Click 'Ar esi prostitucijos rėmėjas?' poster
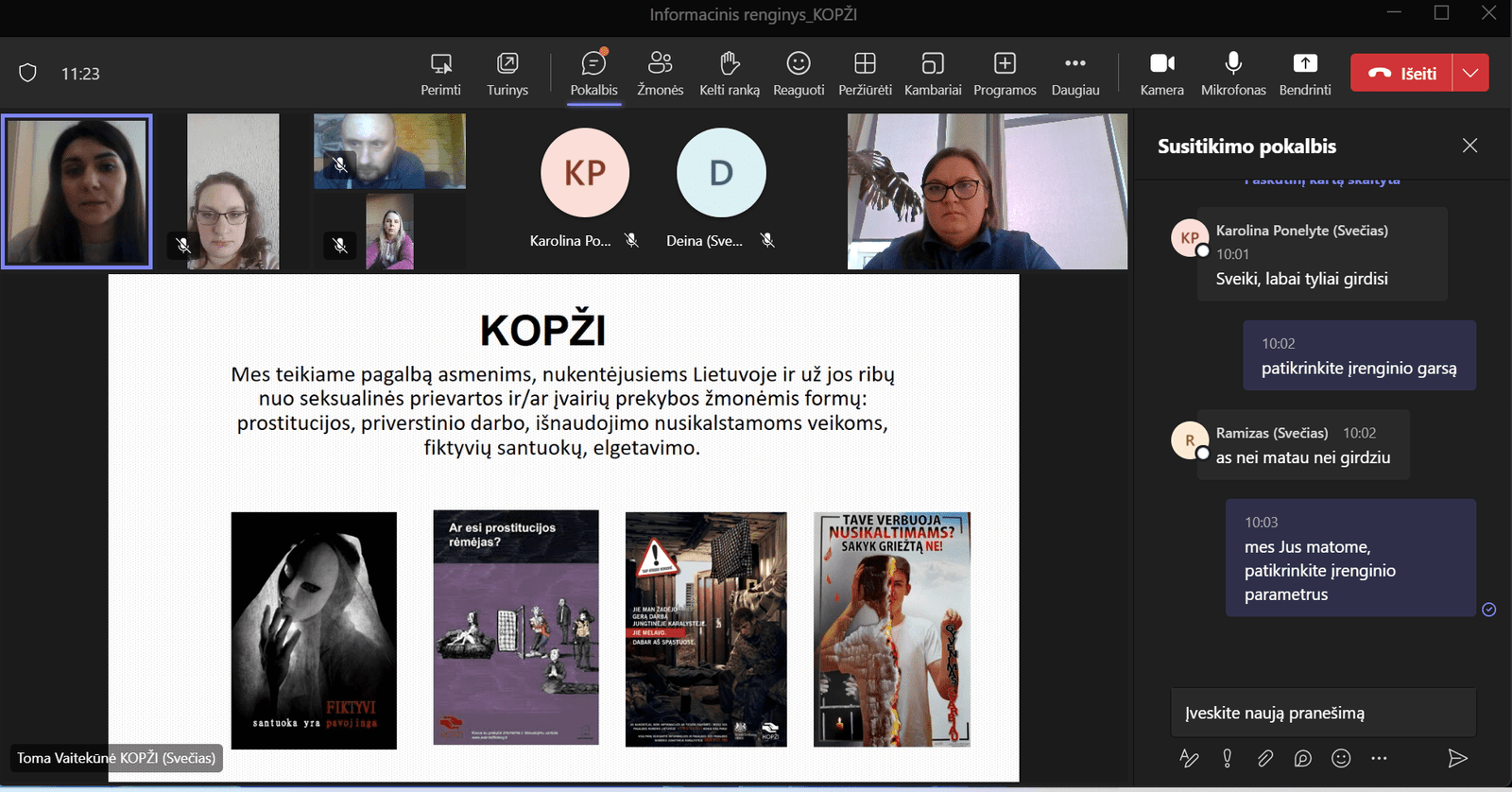This screenshot has width=1512, height=792. pyautogui.click(x=516, y=628)
